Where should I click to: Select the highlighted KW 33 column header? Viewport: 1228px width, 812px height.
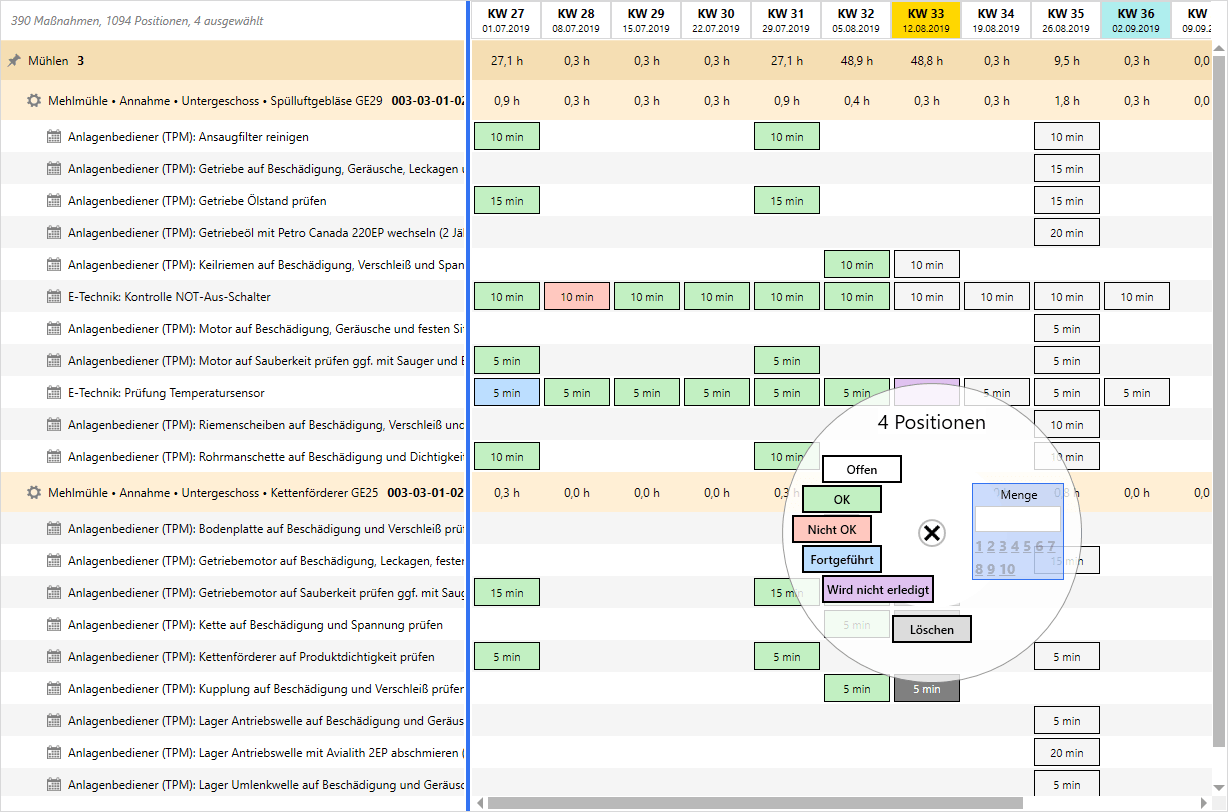point(926,20)
